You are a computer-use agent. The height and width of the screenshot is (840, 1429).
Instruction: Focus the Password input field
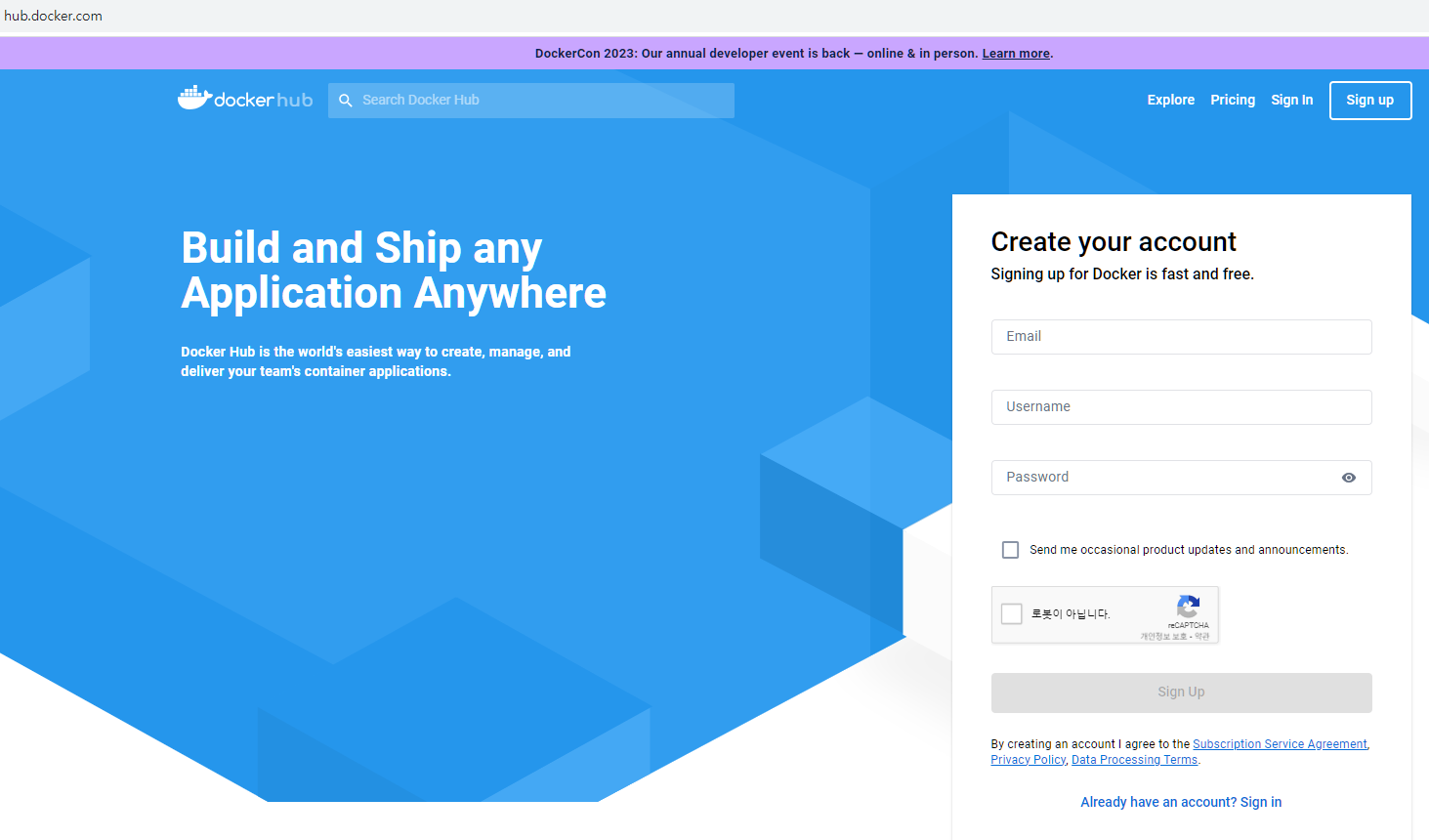[1181, 478]
